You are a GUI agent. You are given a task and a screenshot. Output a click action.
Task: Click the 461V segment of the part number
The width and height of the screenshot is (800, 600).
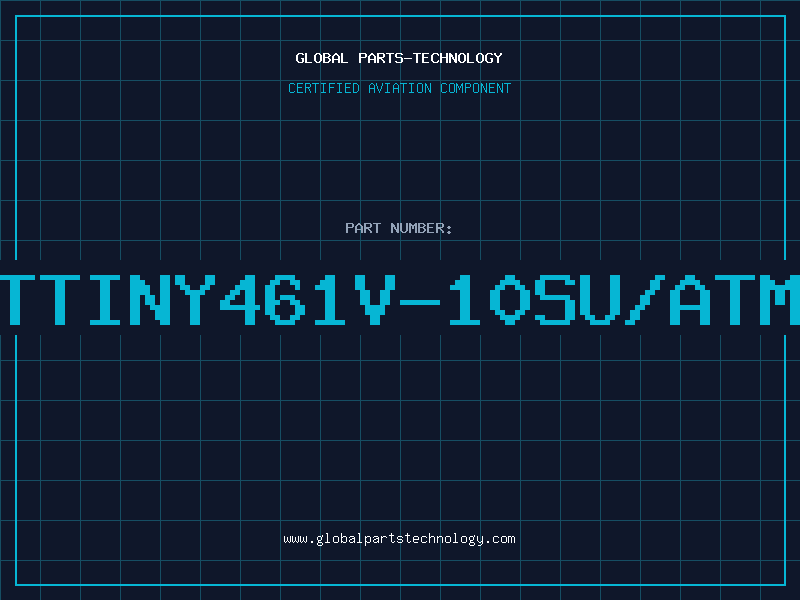(x=308, y=300)
